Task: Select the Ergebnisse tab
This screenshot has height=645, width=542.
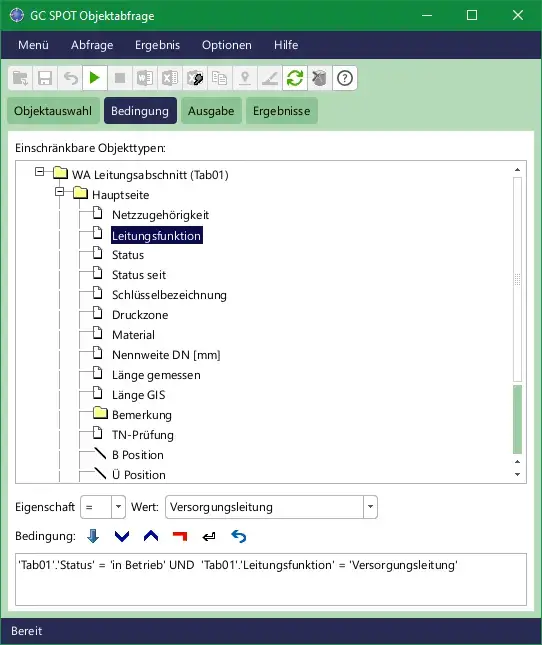Action: (x=281, y=111)
